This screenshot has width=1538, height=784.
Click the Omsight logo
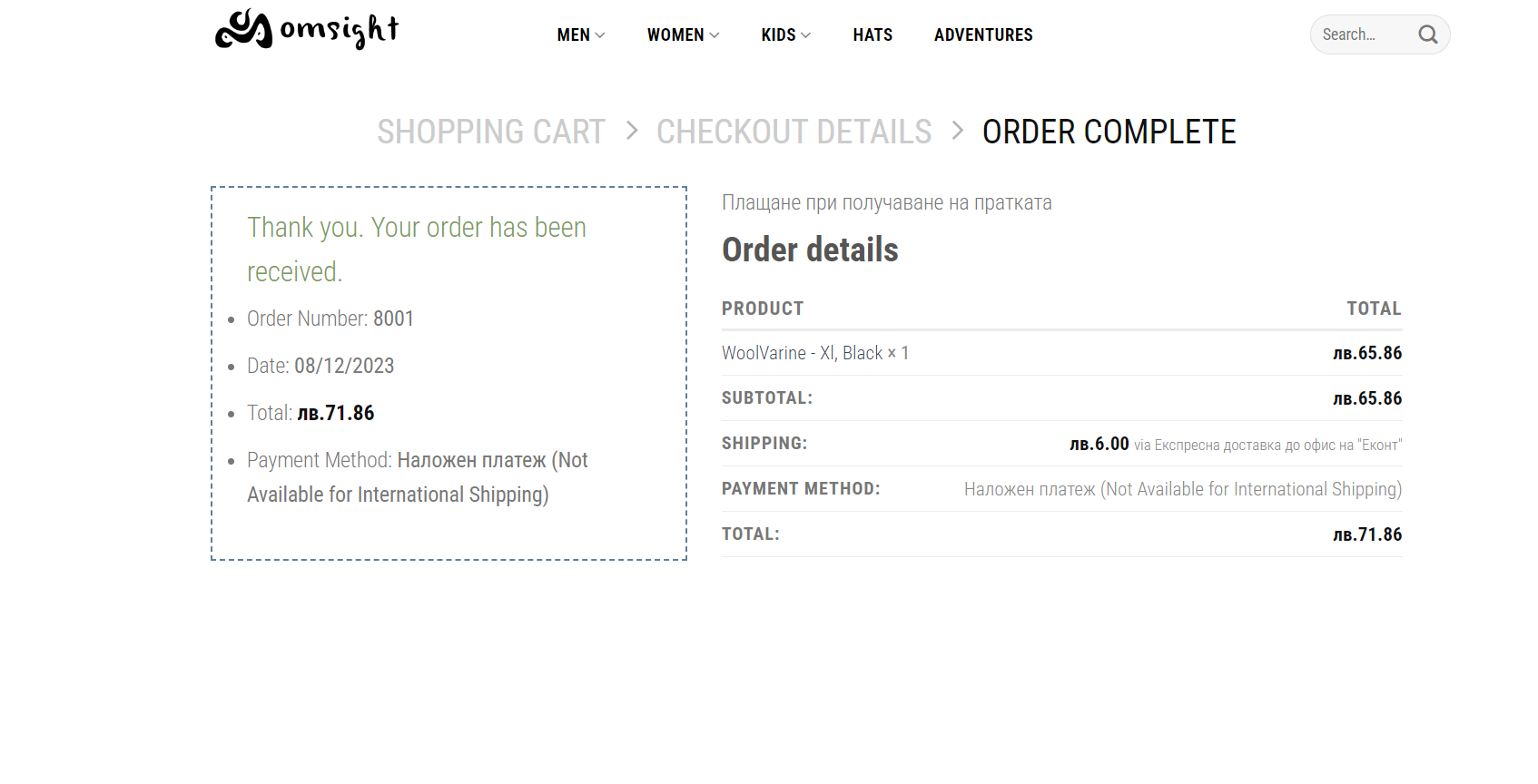click(x=307, y=30)
